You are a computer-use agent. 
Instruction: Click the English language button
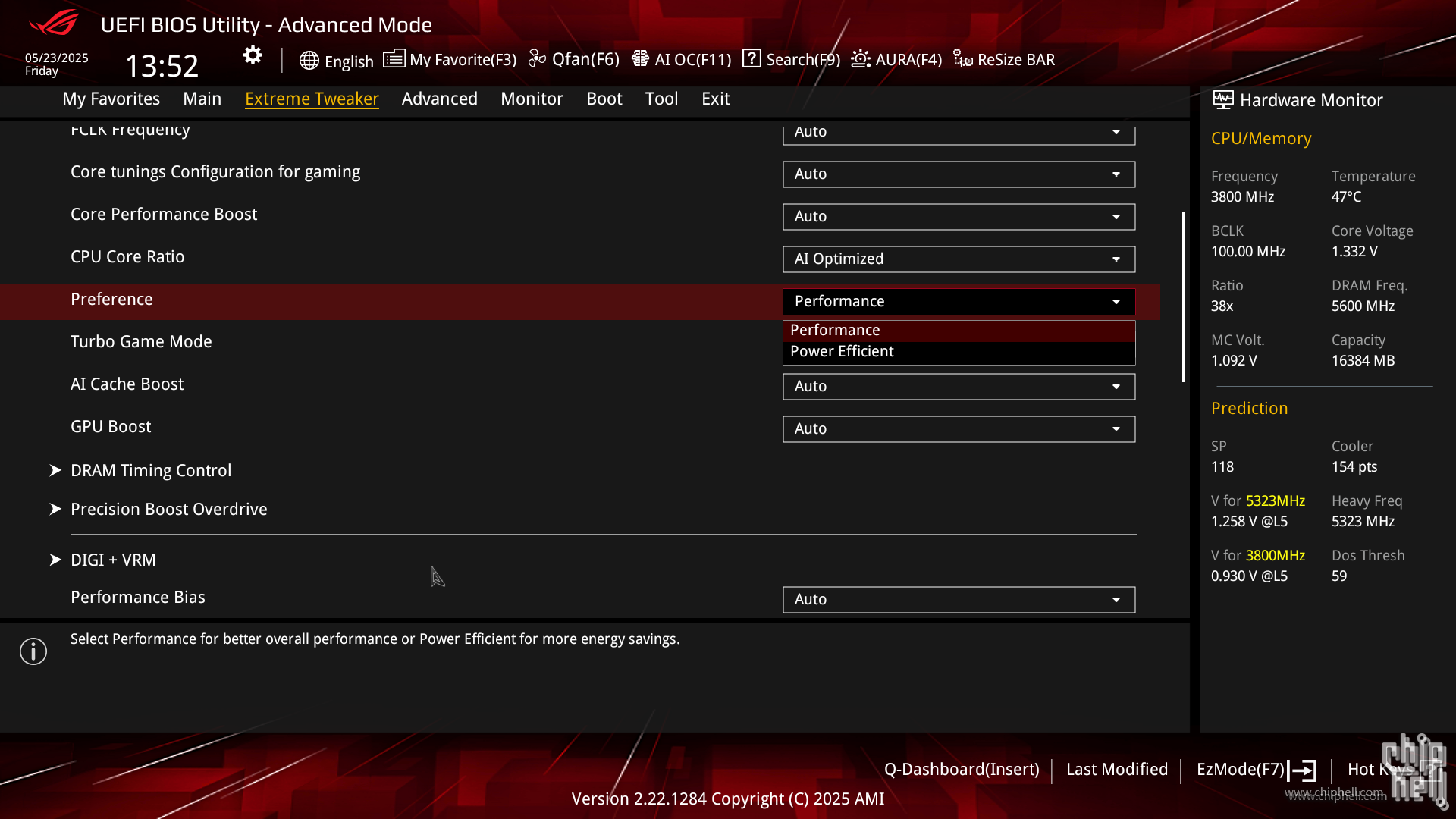(349, 61)
